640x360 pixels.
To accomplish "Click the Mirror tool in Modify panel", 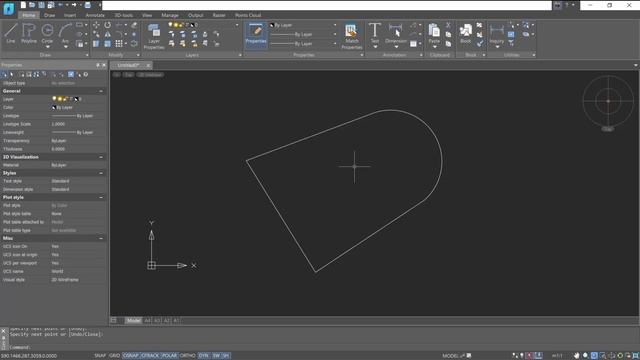I will [107, 34].
